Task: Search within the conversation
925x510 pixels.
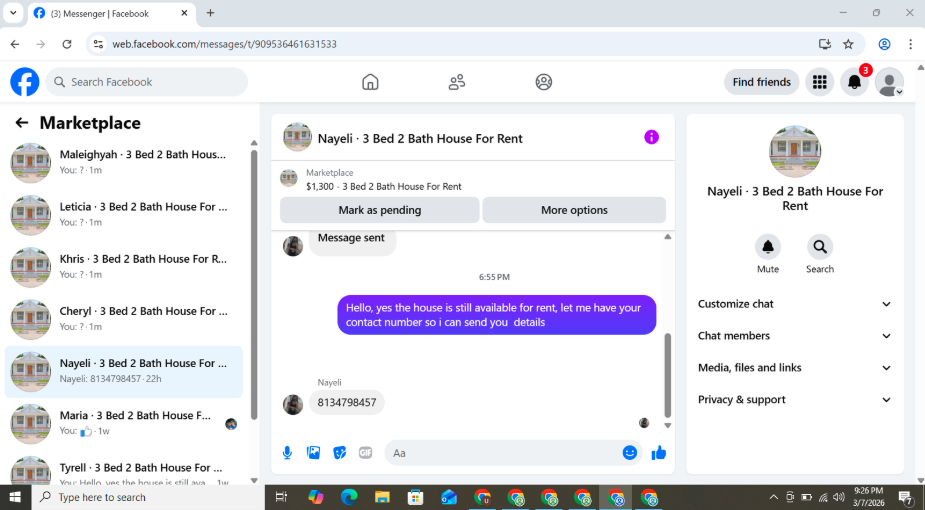Action: (x=819, y=247)
